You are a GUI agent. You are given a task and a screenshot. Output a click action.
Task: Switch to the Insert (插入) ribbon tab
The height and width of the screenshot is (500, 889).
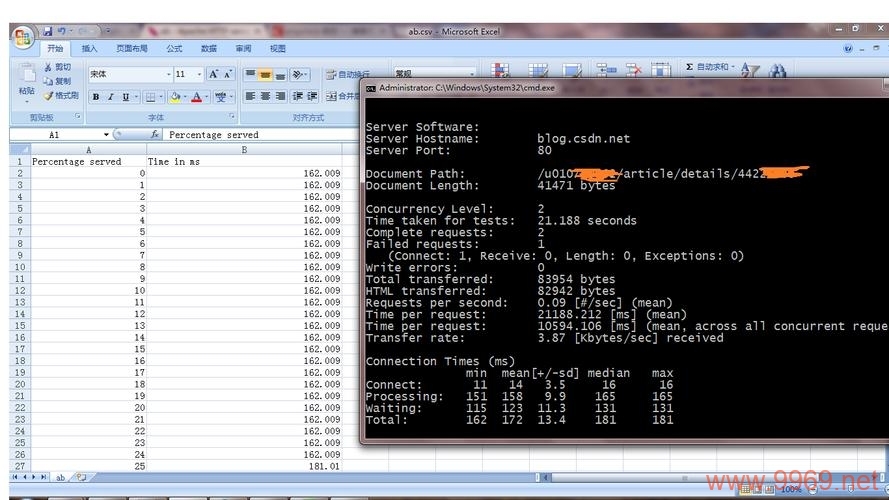(89, 49)
